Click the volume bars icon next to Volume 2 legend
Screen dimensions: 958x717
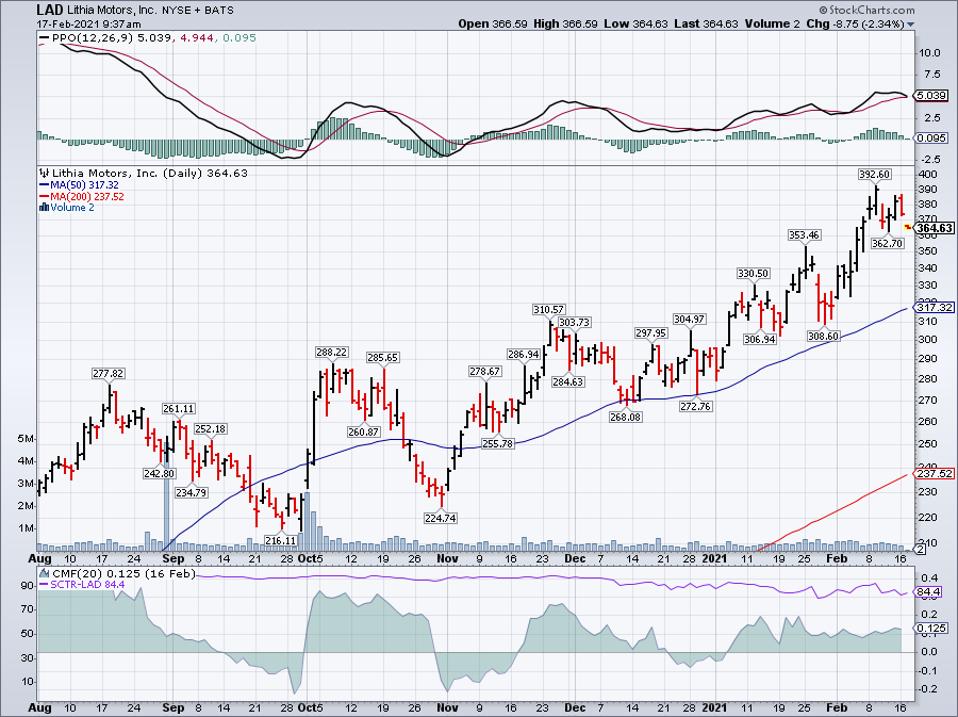44,208
